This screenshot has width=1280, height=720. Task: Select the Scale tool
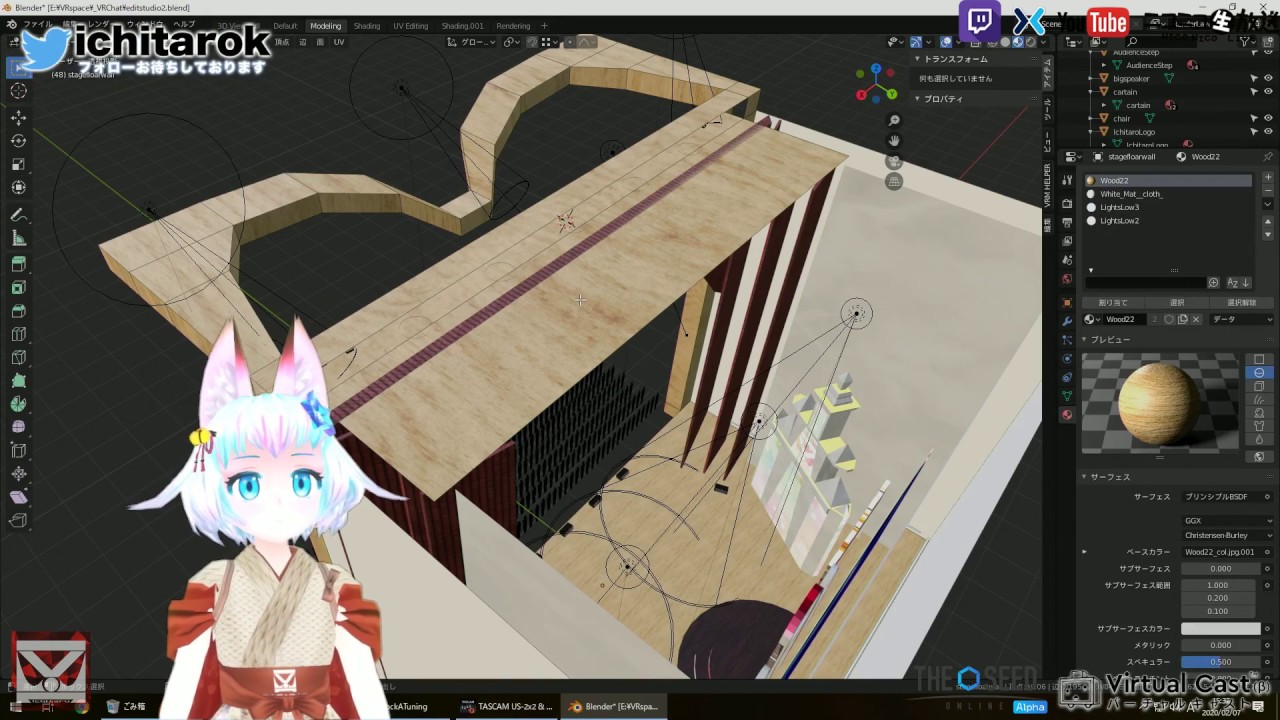18,165
